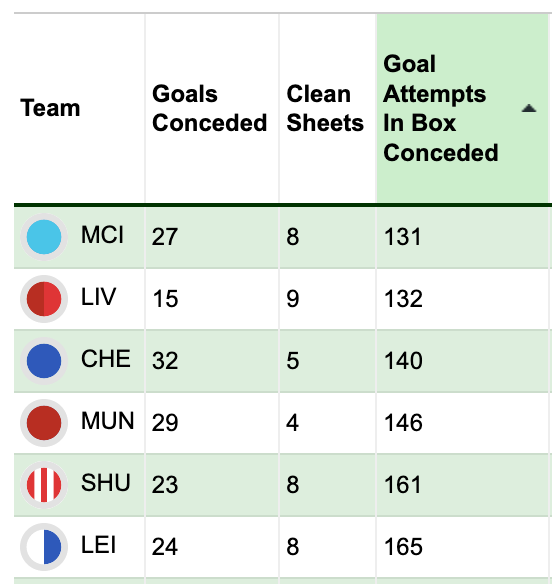Sort table by Team column header
Image resolution: width=552 pixels, height=584 pixels.
pos(50,108)
